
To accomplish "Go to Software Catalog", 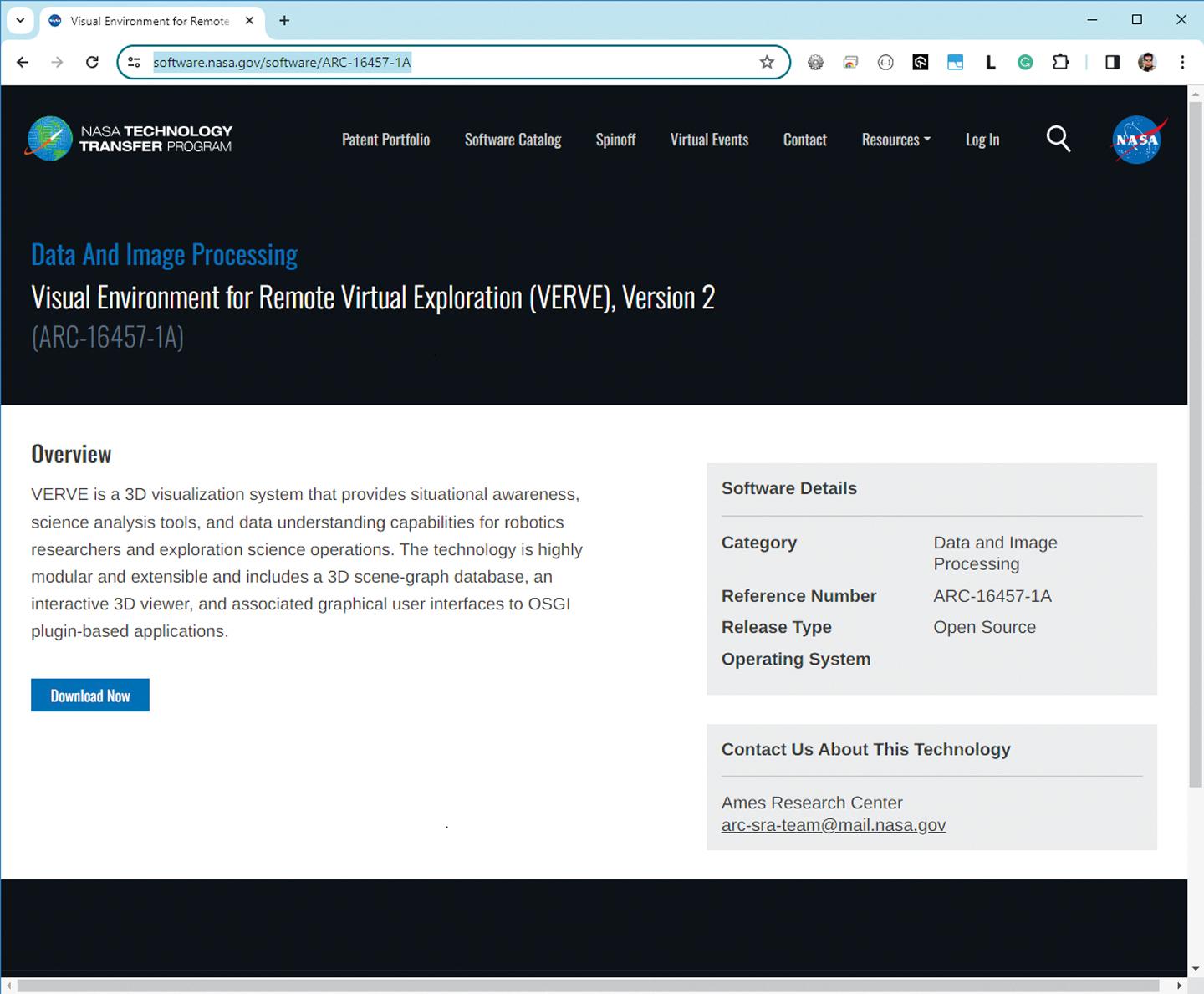I will click(513, 140).
